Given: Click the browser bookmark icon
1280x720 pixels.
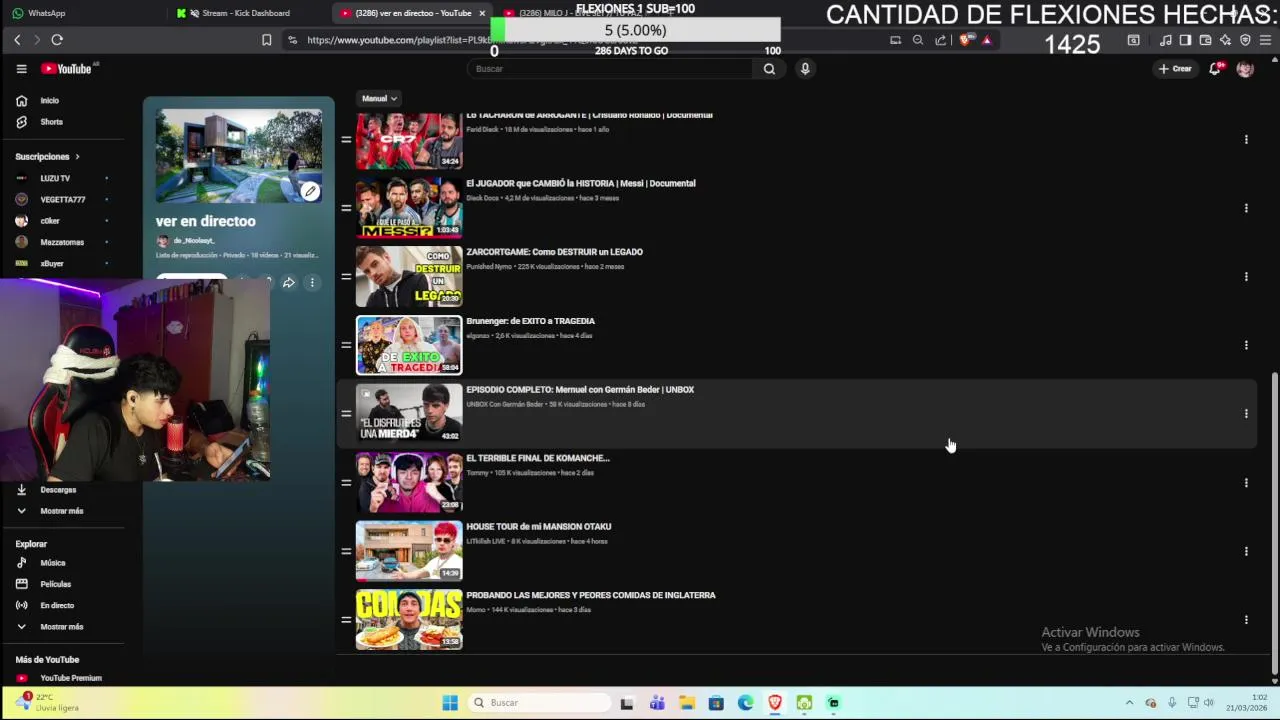Looking at the screenshot, I should 266,40.
